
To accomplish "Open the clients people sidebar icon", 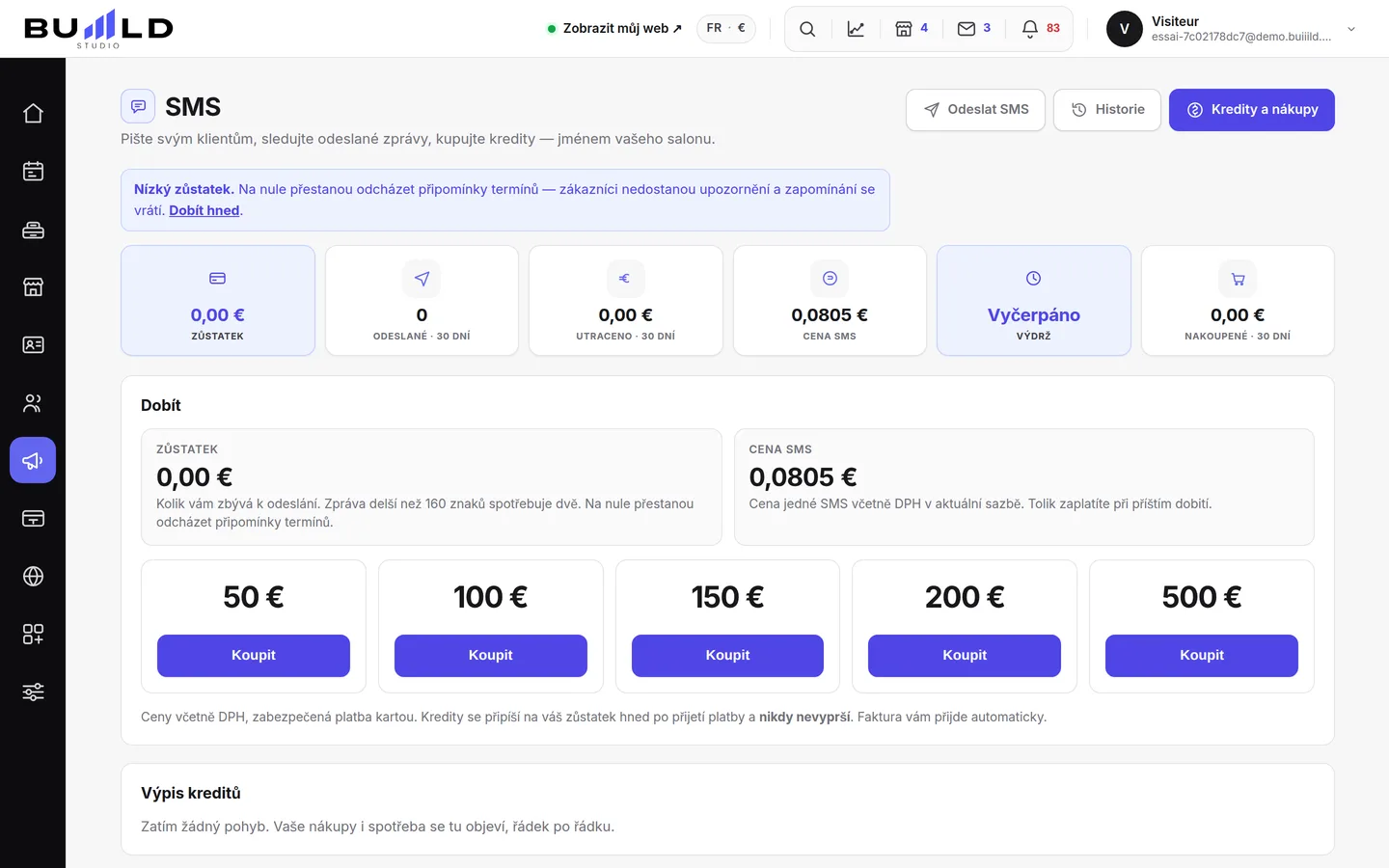I will [x=33, y=402].
